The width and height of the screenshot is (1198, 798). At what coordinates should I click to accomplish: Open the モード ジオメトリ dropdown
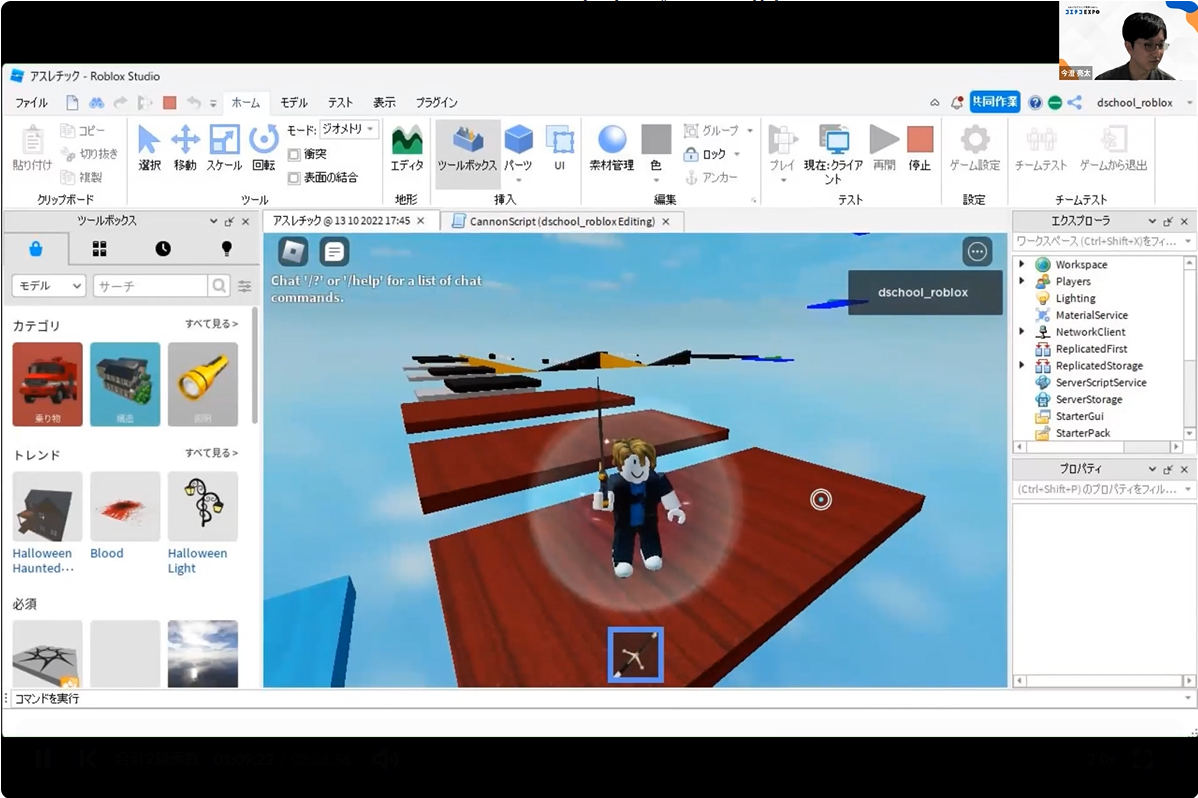pos(348,129)
